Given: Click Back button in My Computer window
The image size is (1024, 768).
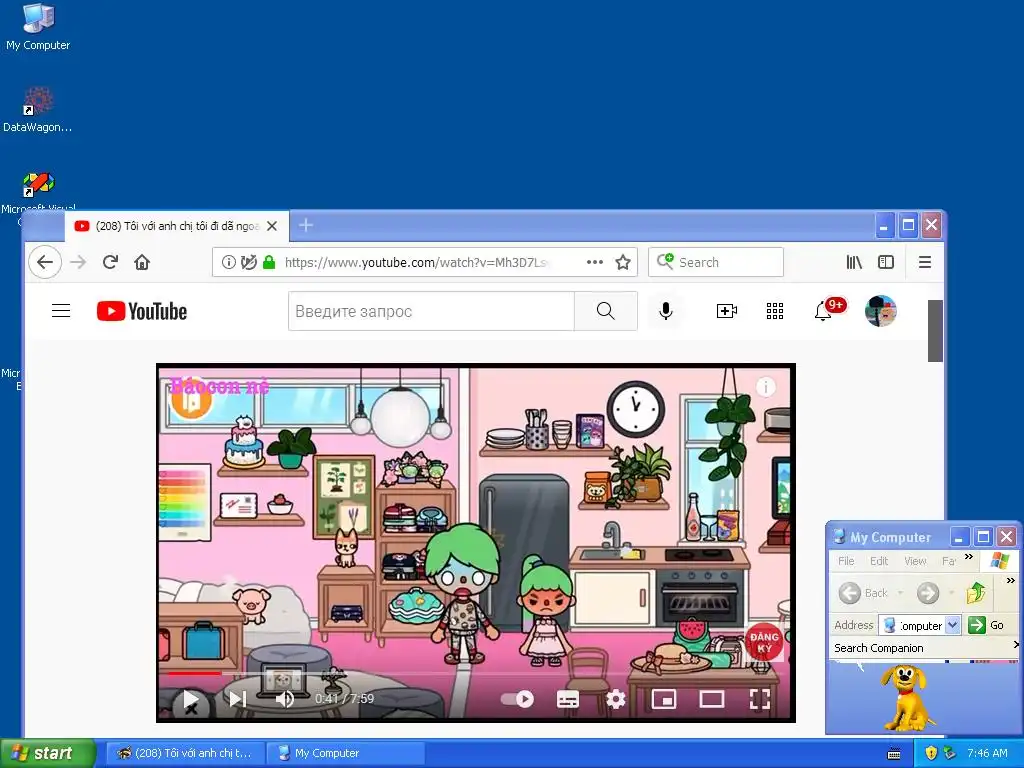Looking at the screenshot, I should [x=863, y=593].
